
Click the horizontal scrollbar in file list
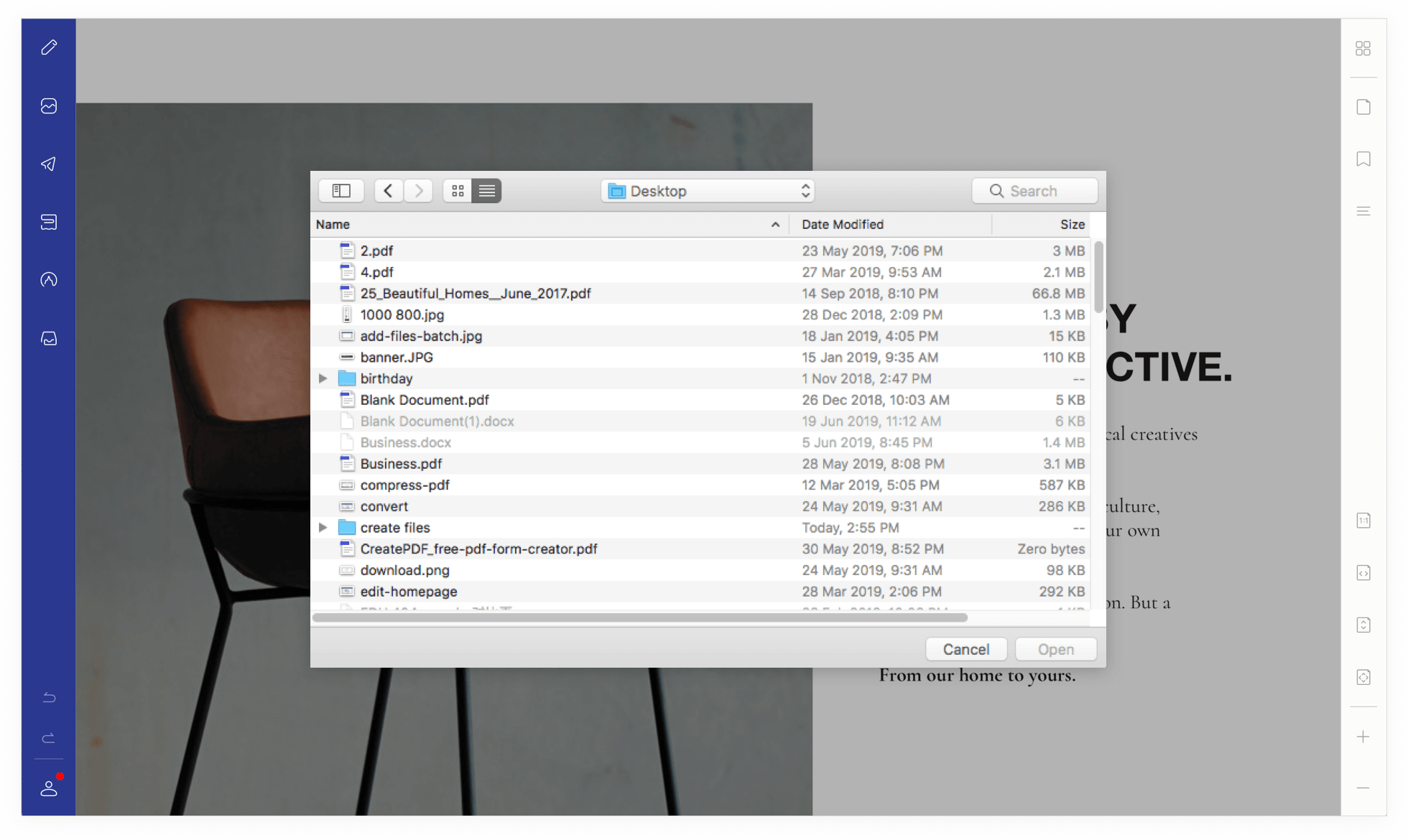tap(639, 617)
